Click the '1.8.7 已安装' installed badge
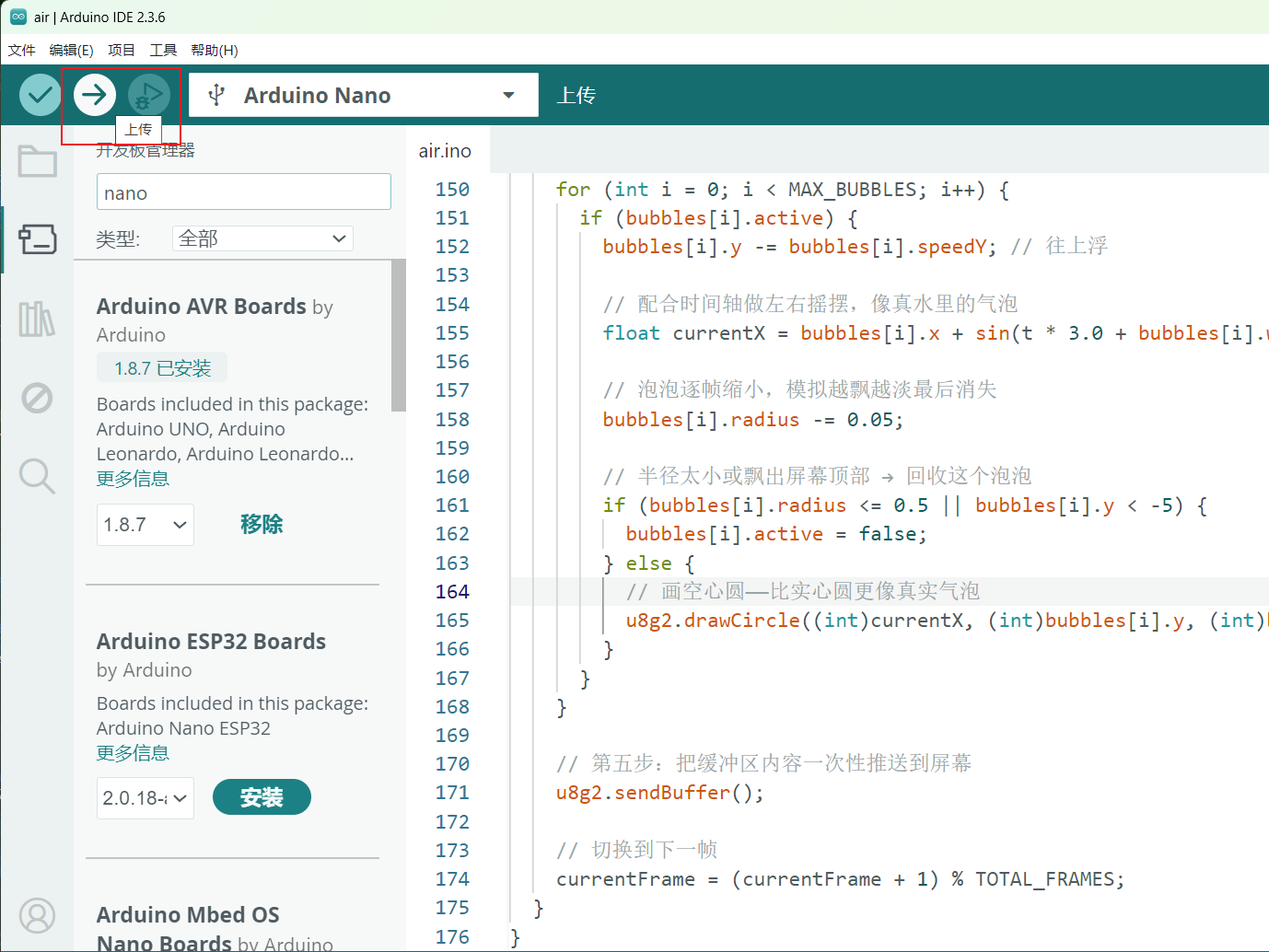The image size is (1269, 952). click(162, 368)
